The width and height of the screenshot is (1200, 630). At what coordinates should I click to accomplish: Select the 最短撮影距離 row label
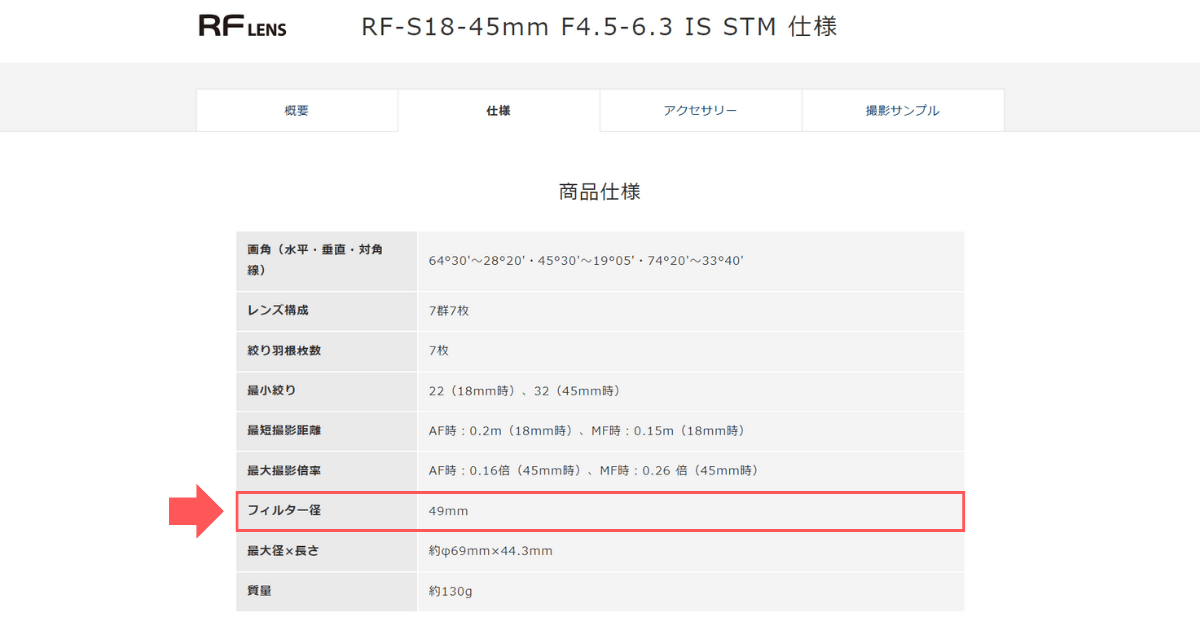click(285, 430)
